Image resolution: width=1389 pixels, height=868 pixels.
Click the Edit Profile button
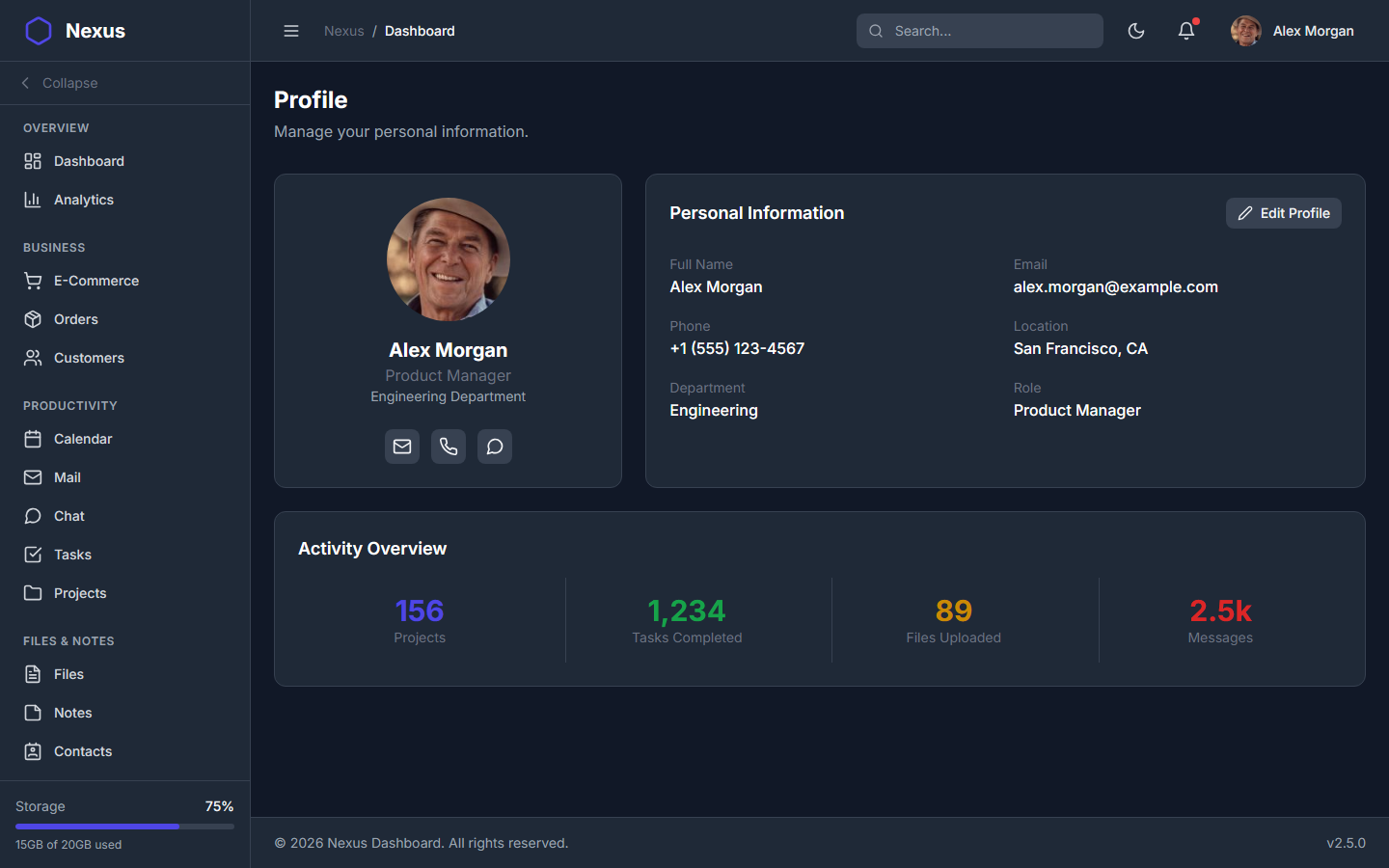click(x=1283, y=213)
